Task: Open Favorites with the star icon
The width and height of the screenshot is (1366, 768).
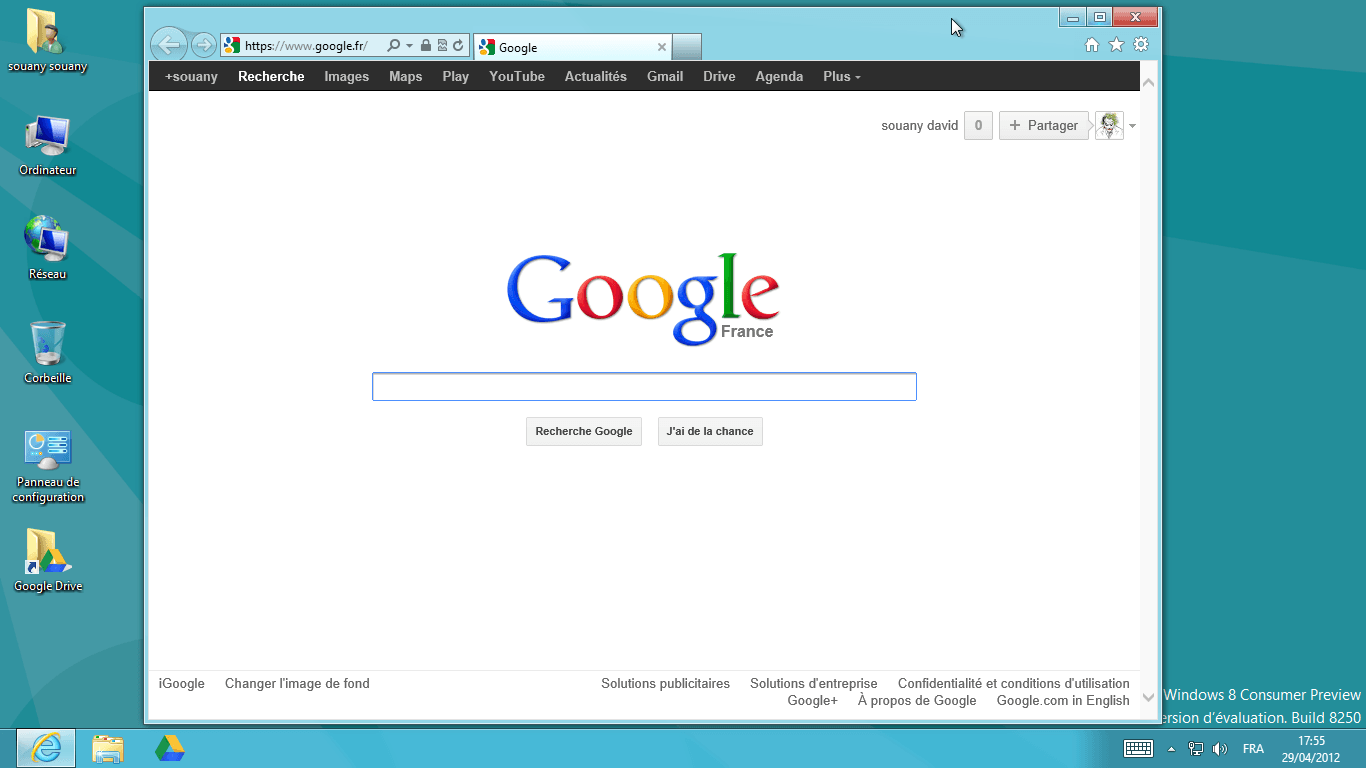Action: coord(1116,45)
